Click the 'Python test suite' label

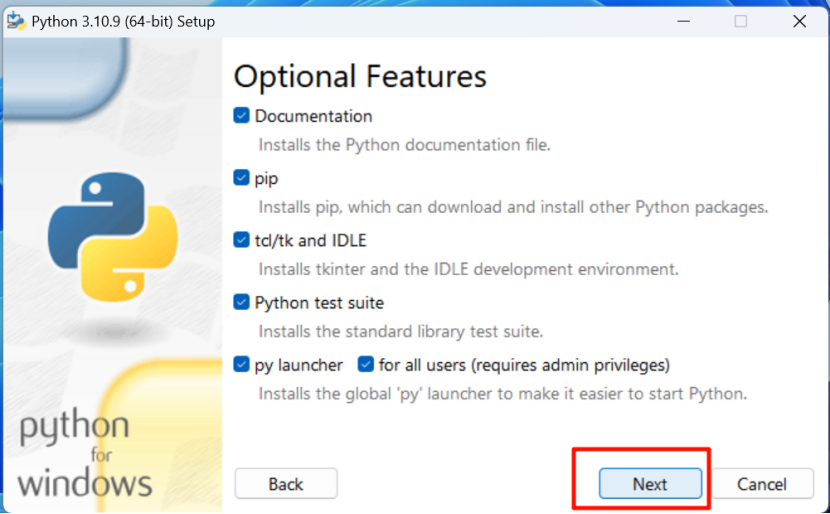(319, 303)
